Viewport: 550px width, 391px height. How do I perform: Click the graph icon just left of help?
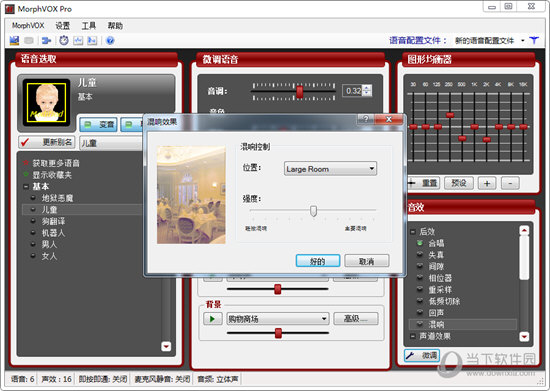point(92,40)
